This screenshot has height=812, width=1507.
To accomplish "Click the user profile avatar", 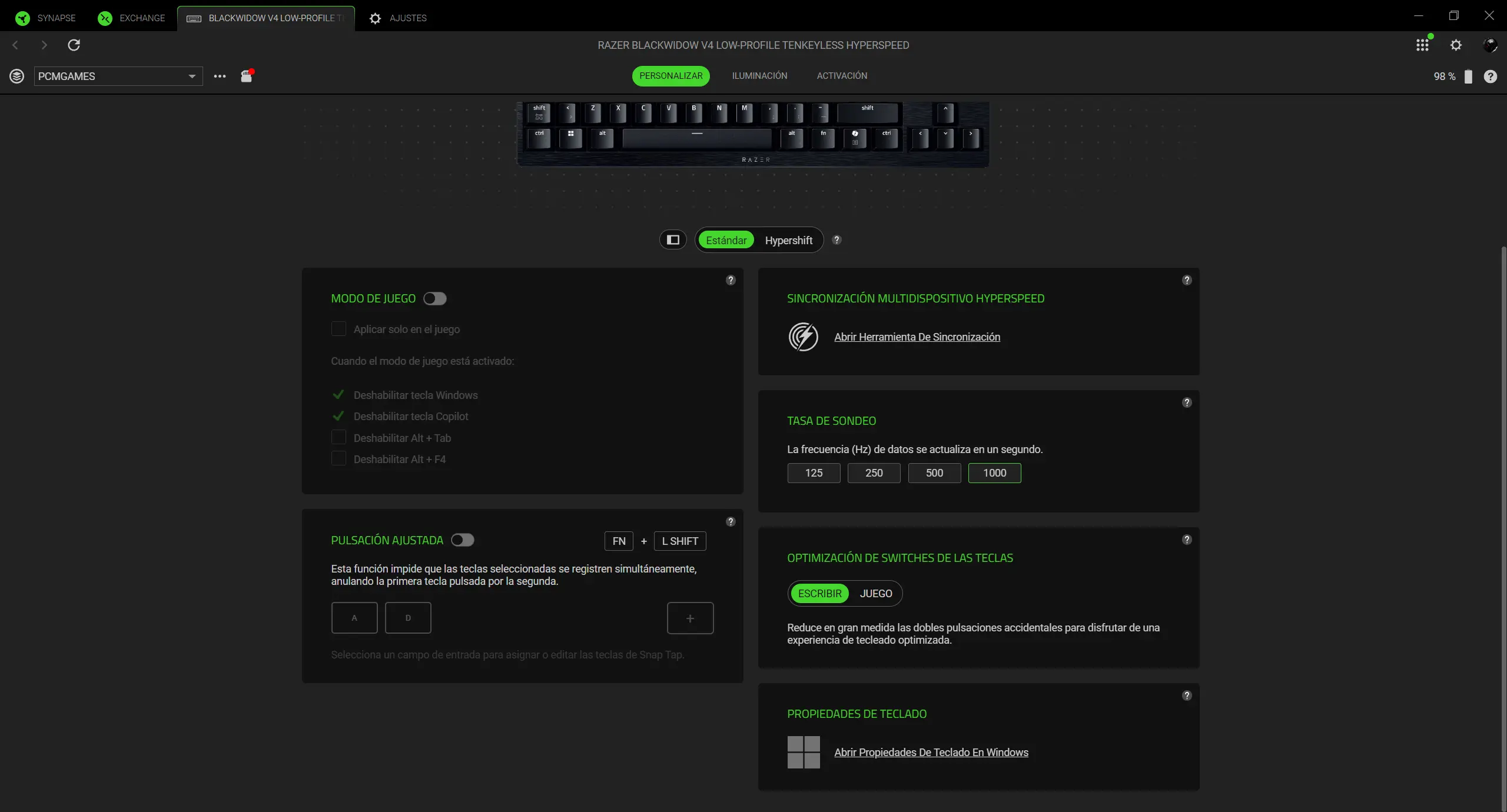I will (1490, 45).
